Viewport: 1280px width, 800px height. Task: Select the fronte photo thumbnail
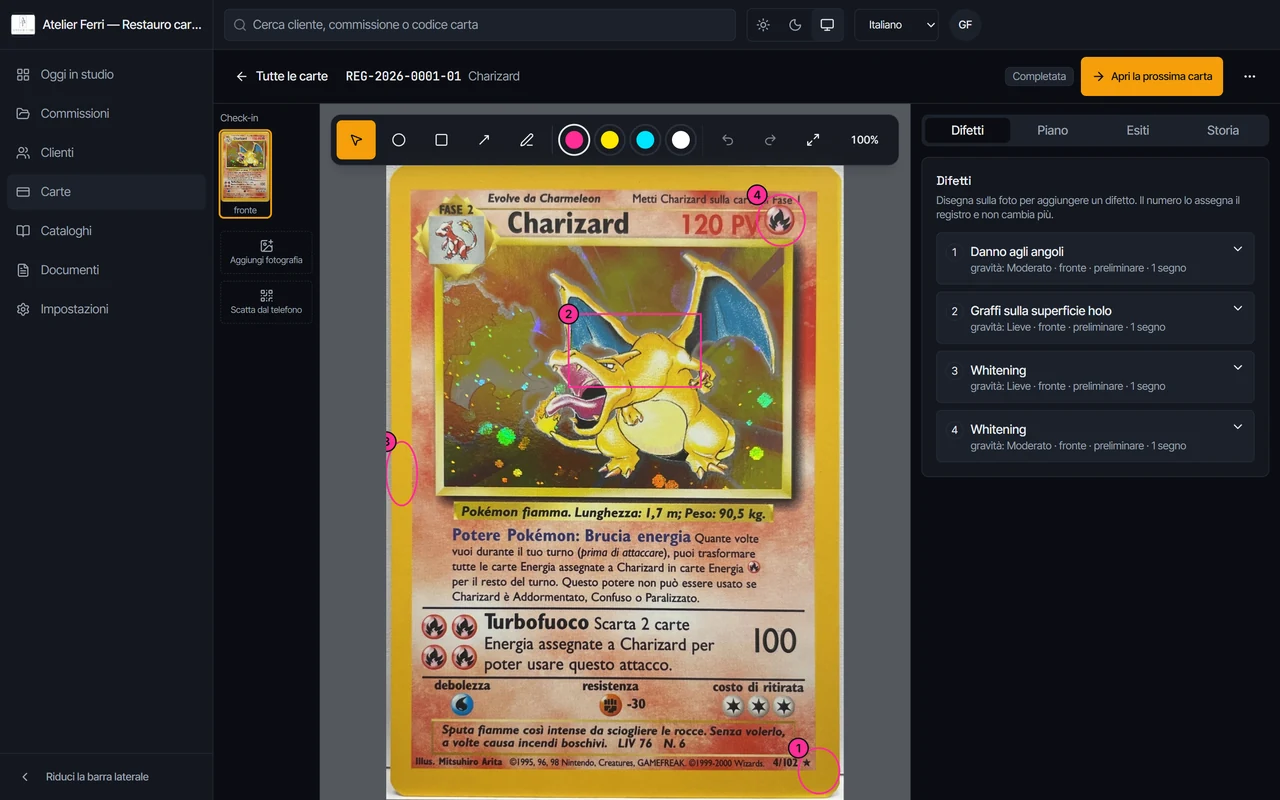(245, 173)
